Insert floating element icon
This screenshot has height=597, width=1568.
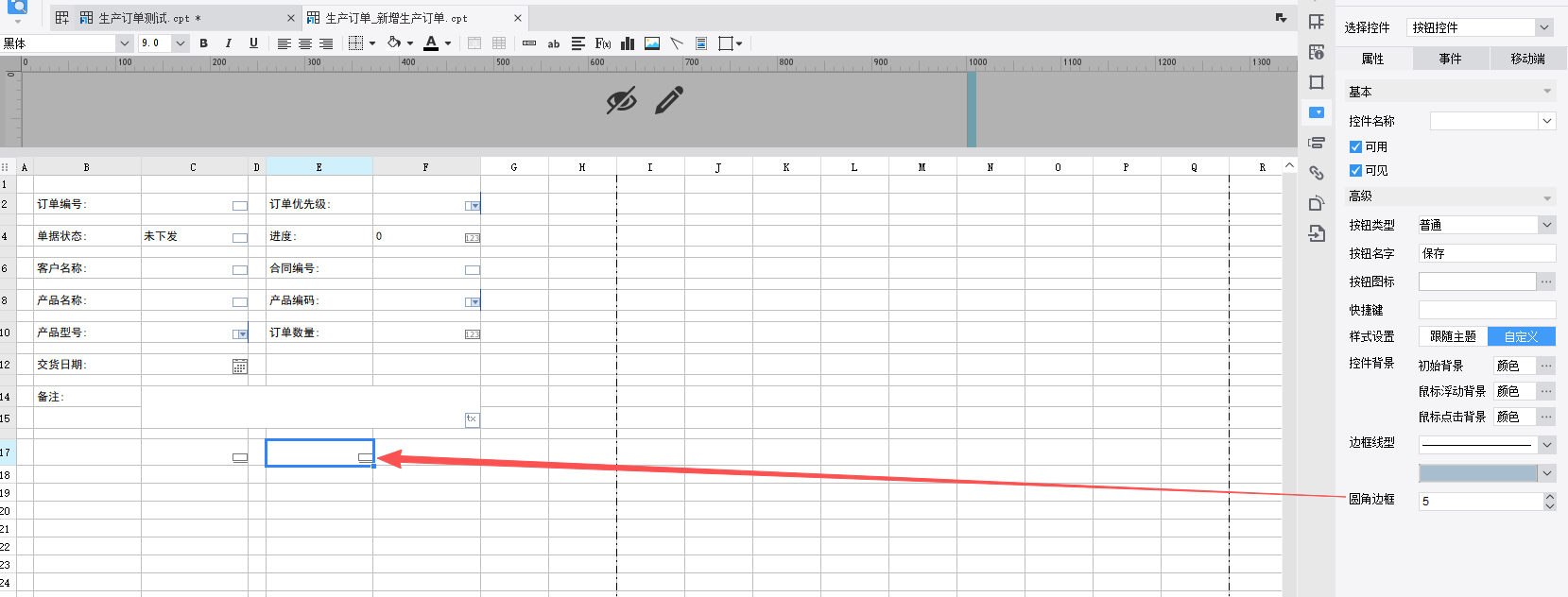pos(726,43)
